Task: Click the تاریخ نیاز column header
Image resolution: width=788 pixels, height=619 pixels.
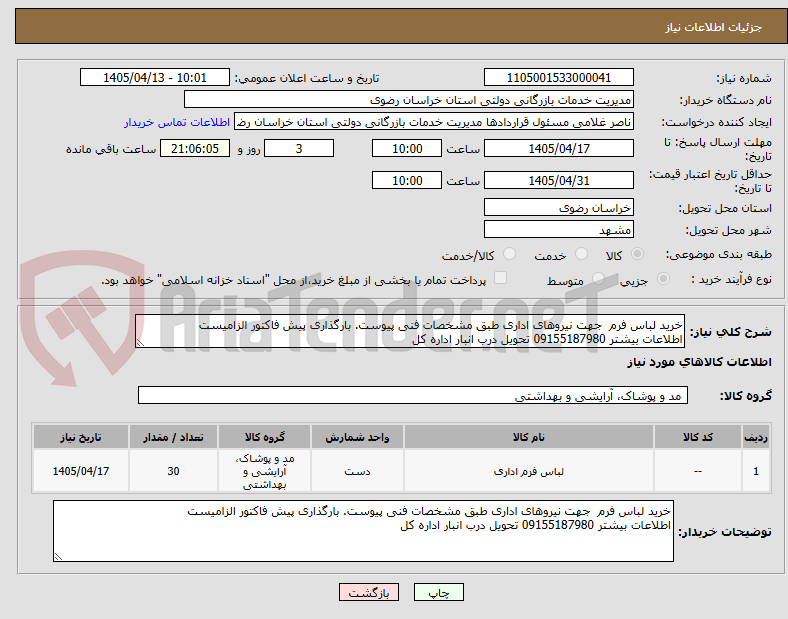Action: pyautogui.click(x=81, y=437)
